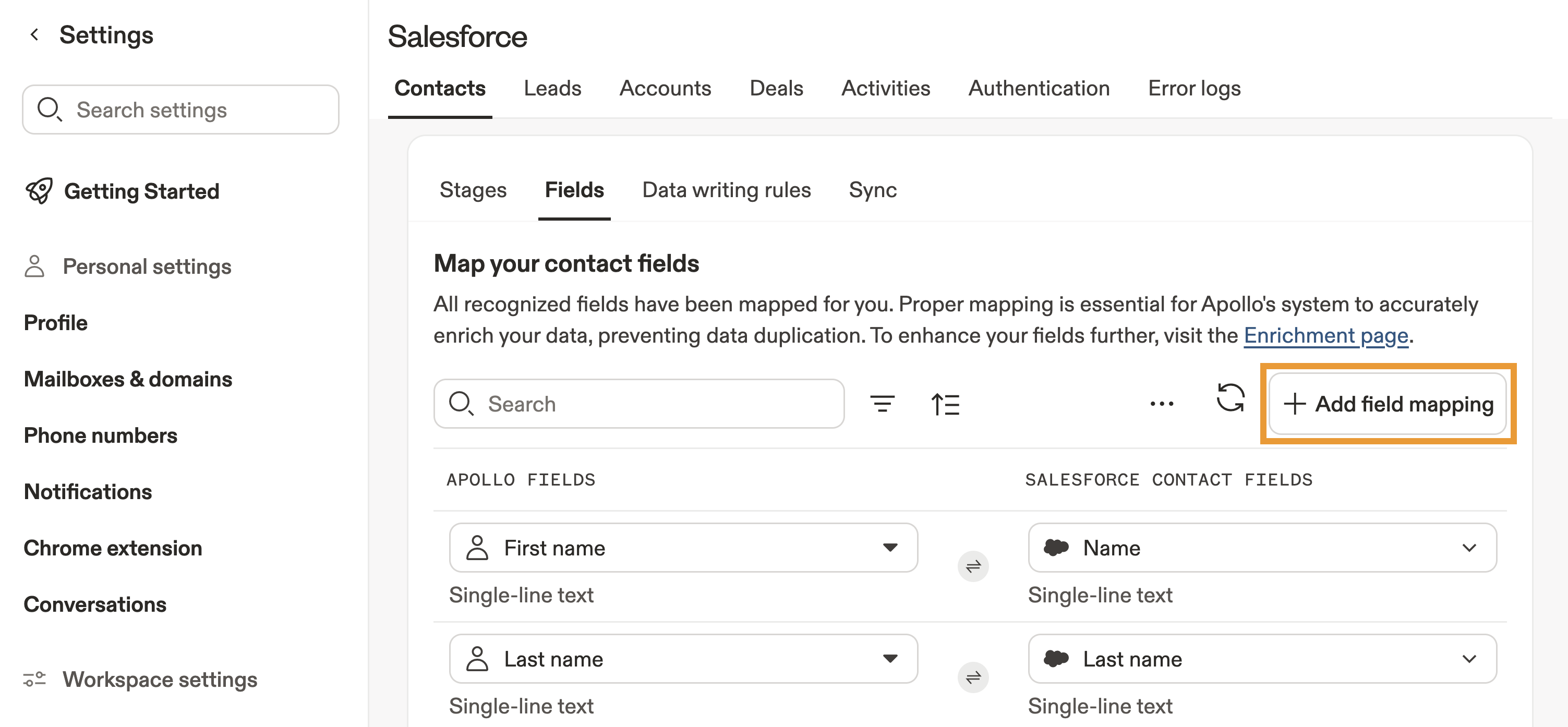Open the three-dot more options menu
The image size is (1568, 727).
(1161, 404)
